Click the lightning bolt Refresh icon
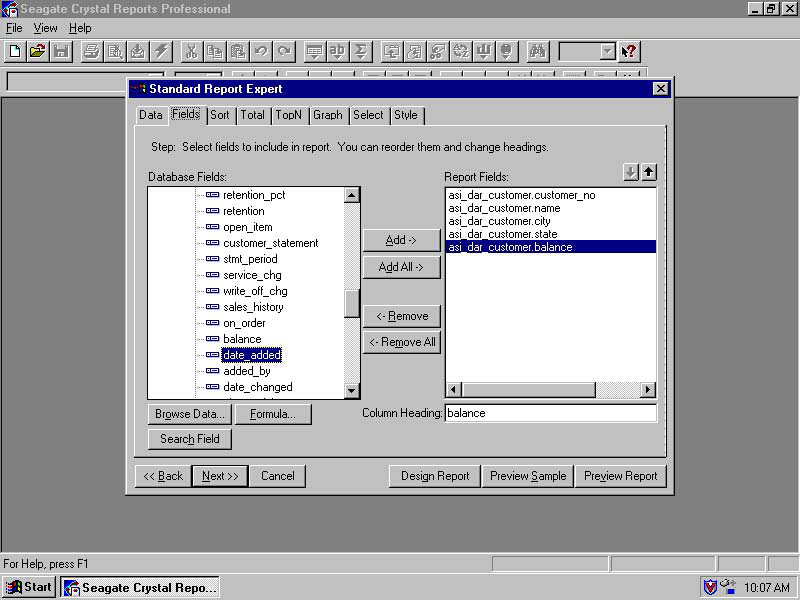 (x=161, y=52)
